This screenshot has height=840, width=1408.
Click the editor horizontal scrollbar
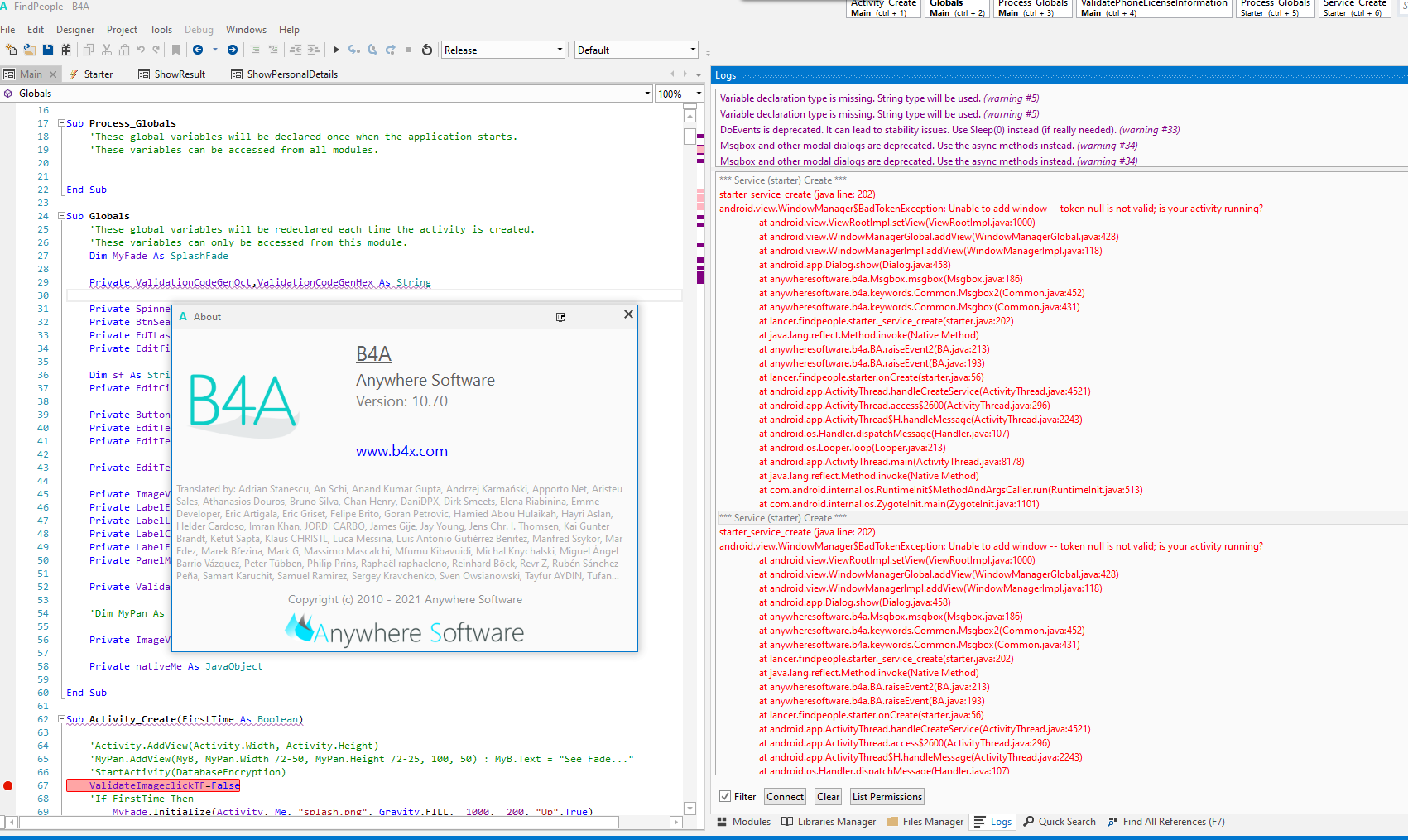click(320, 822)
